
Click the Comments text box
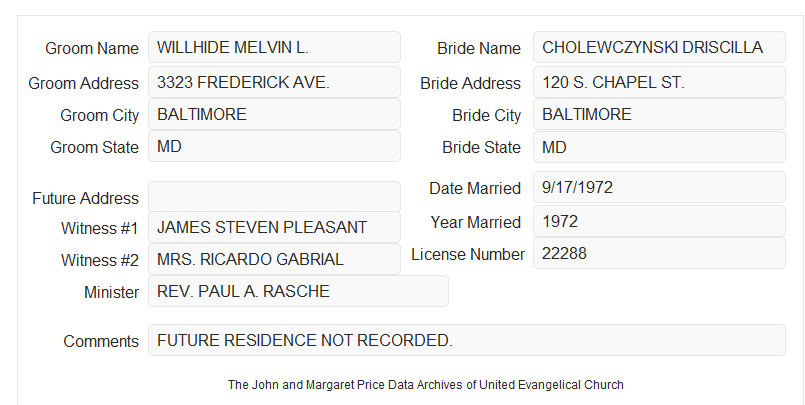pos(467,340)
